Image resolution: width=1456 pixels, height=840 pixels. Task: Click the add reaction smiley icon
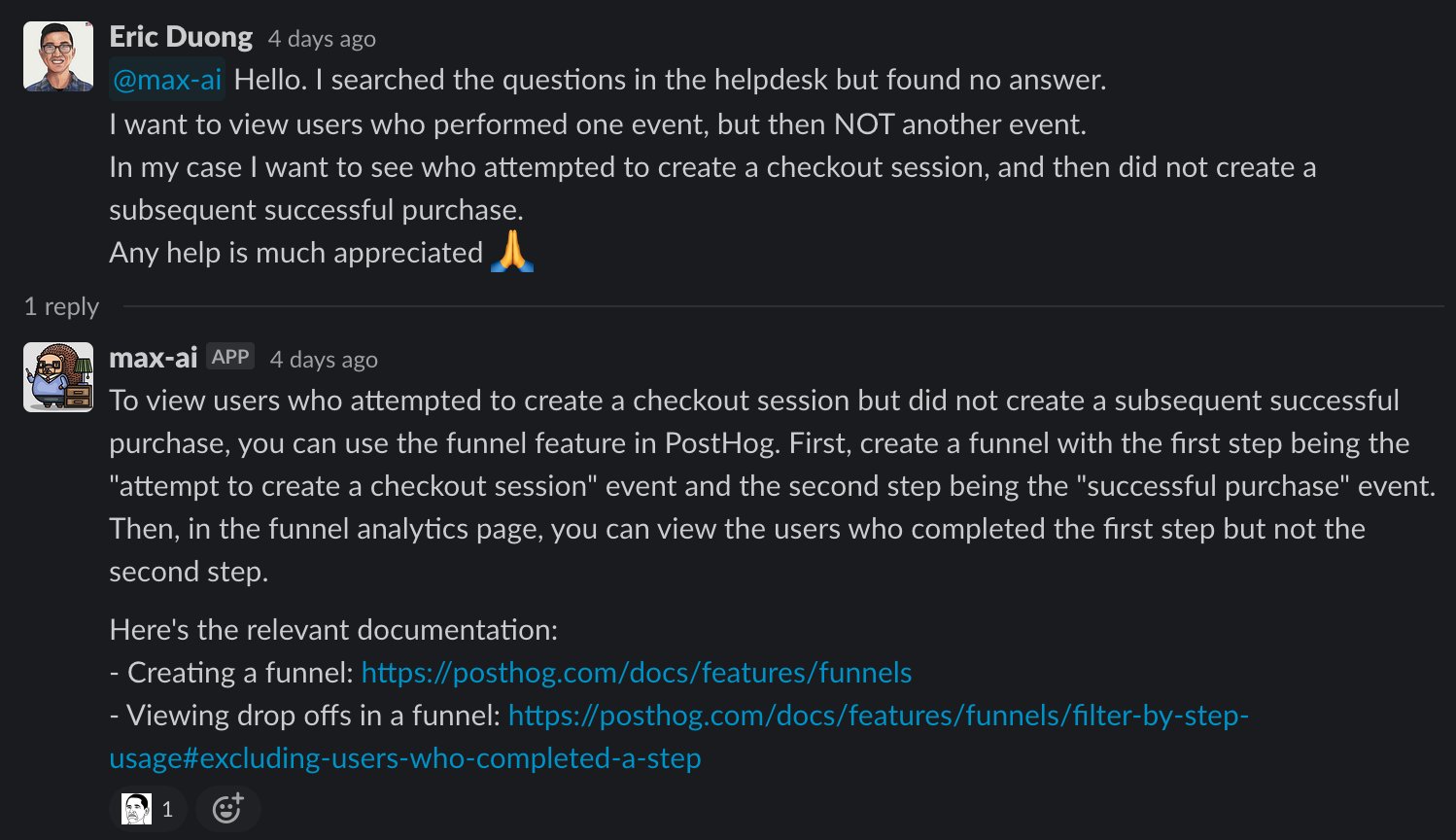[x=227, y=808]
